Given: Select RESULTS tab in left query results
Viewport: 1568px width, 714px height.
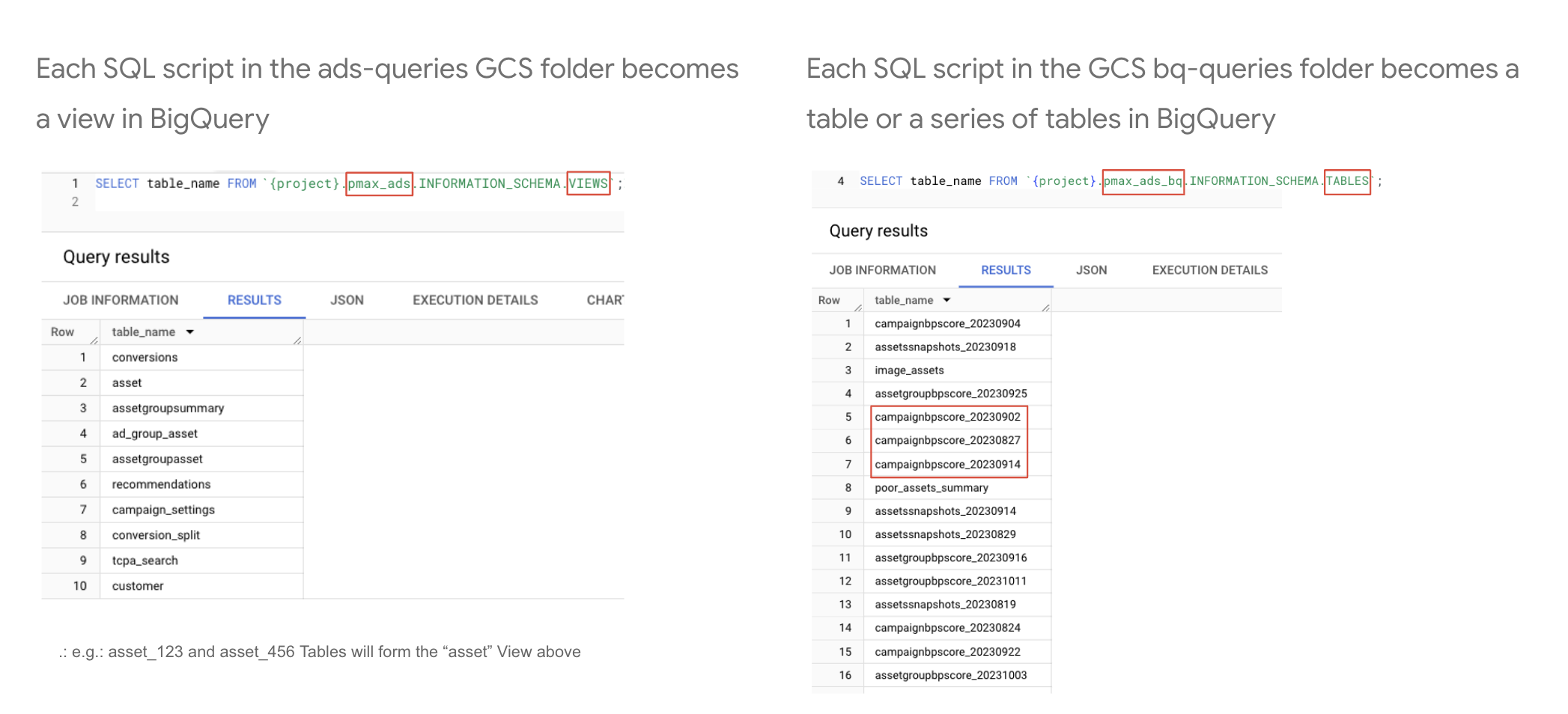Looking at the screenshot, I should pos(255,300).
